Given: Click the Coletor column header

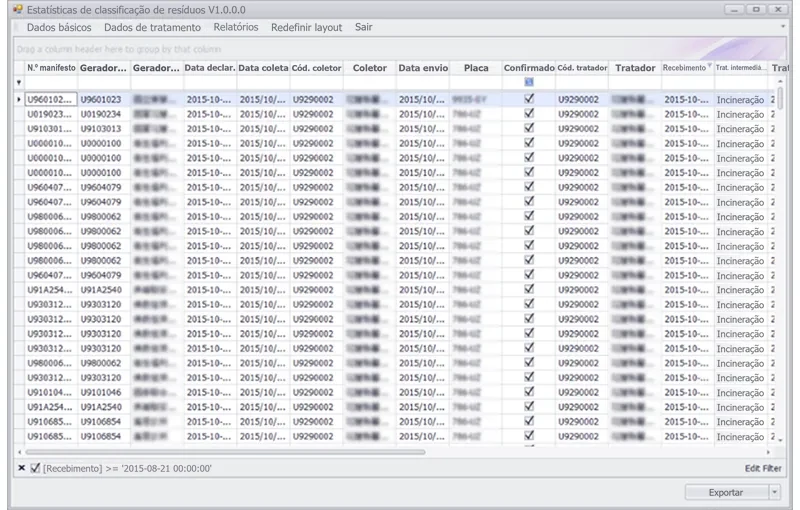Looking at the screenshot, I should point(370,68).
